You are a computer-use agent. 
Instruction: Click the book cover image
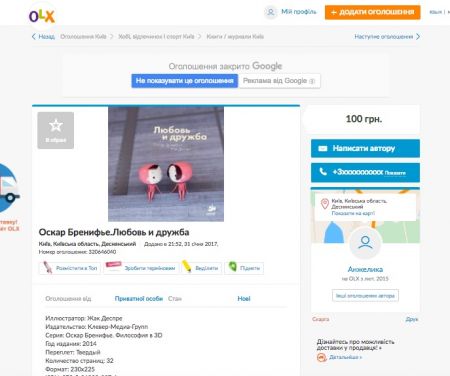click(x=166, y=164)
